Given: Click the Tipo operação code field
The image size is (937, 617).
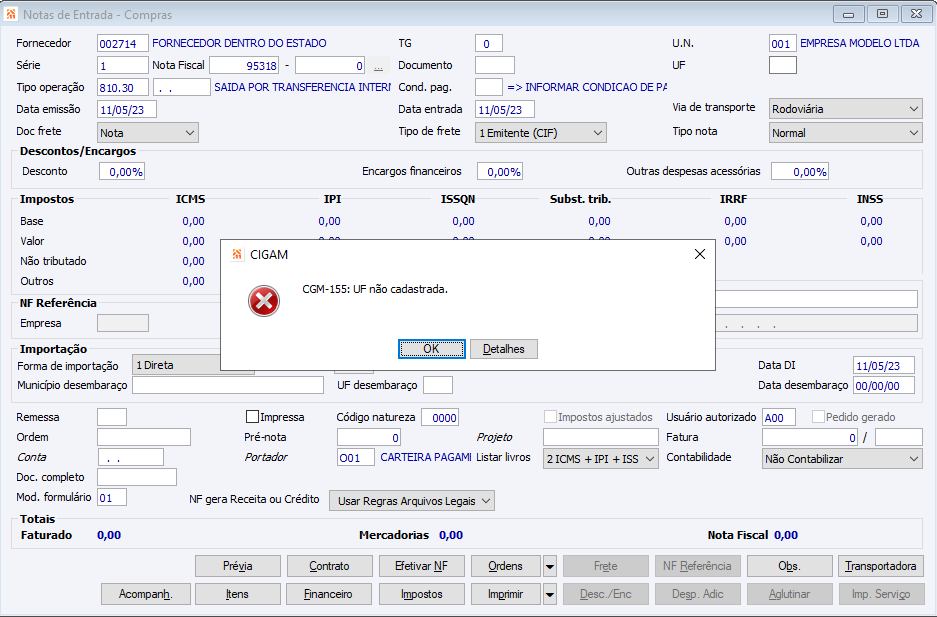Looking at the screenshot, I should pyautogui.click(x=123, y=87).
